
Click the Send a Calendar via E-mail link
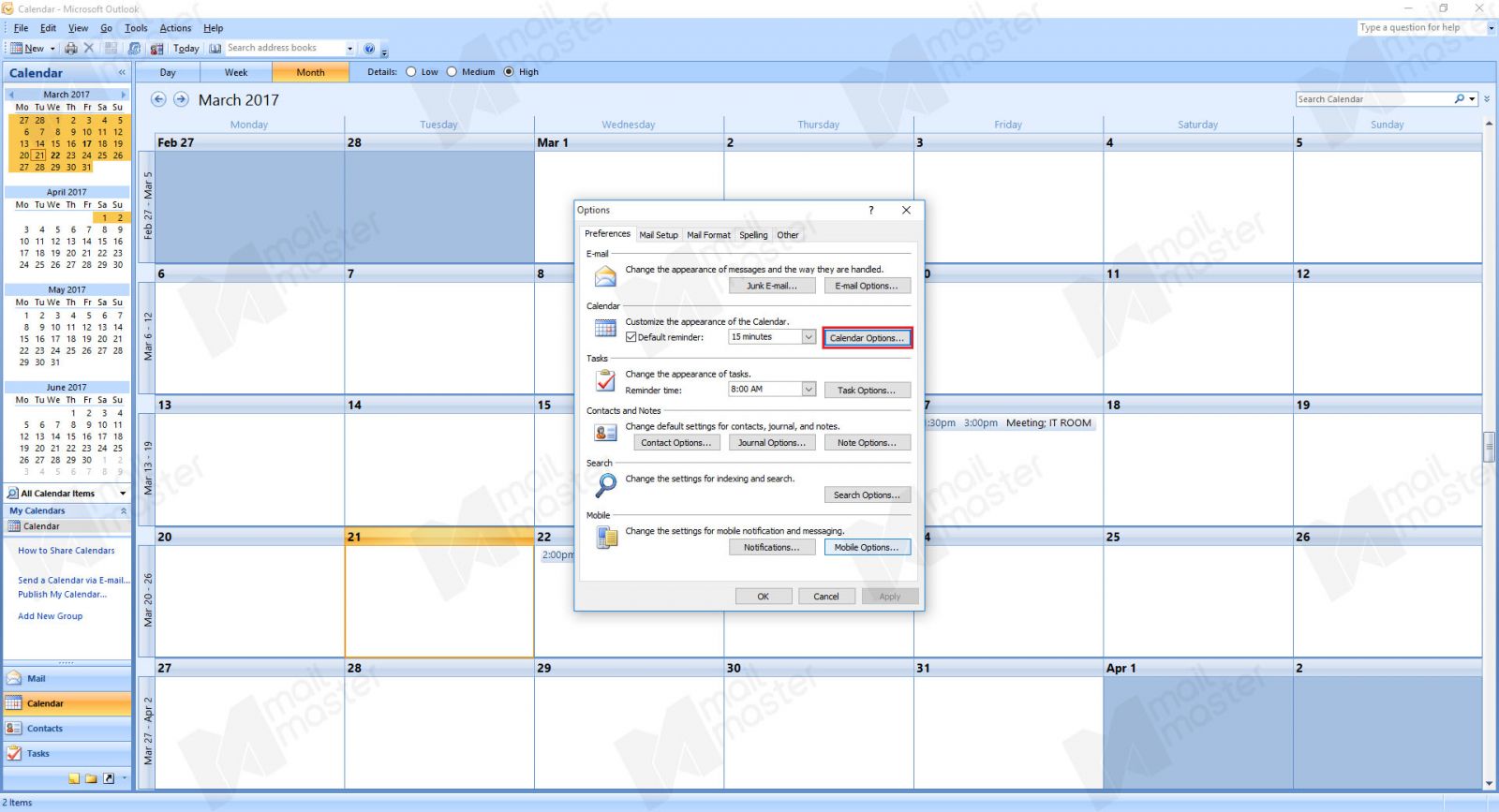tap(74, 581)
